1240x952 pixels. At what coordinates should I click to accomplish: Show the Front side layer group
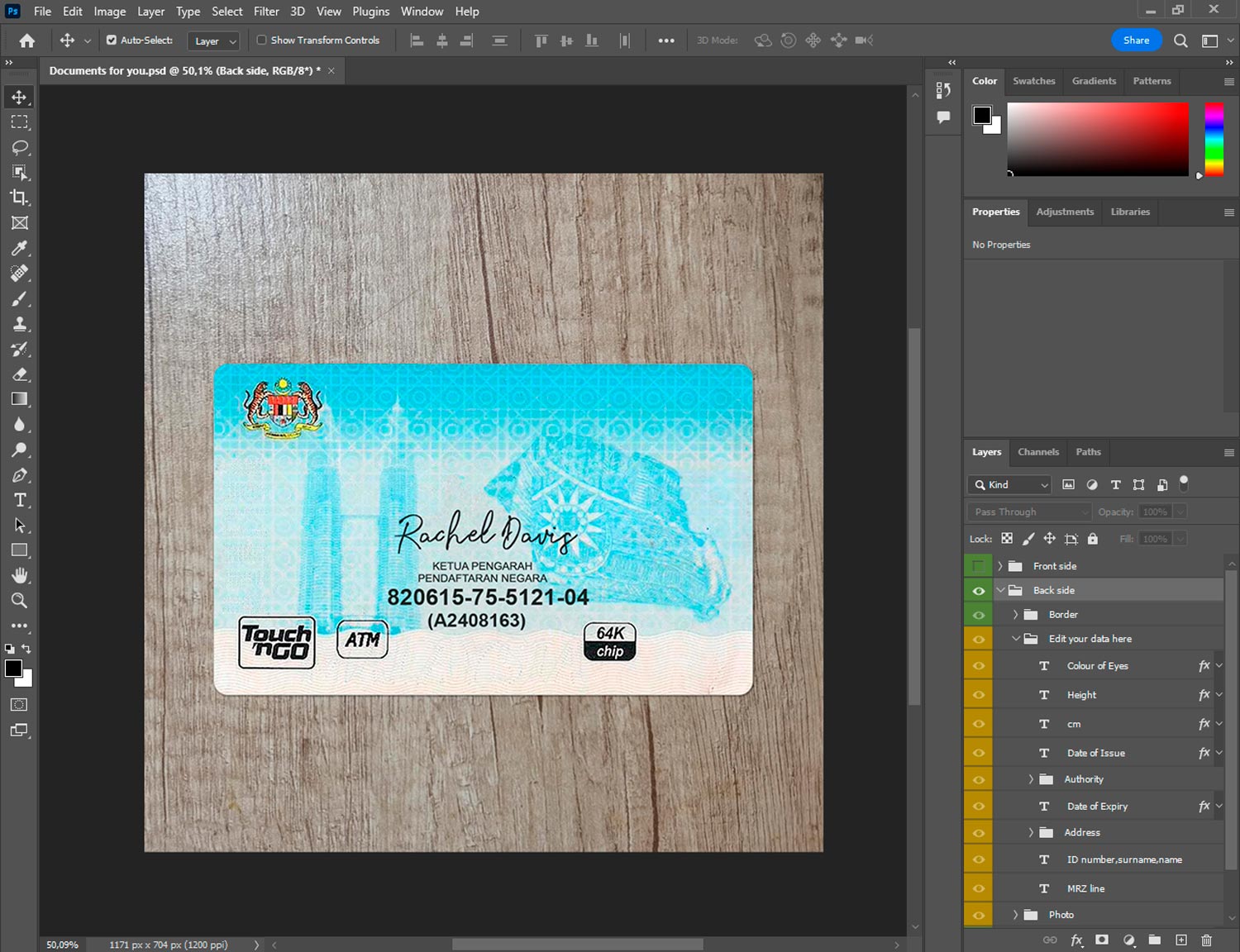[x=979, y=566]
